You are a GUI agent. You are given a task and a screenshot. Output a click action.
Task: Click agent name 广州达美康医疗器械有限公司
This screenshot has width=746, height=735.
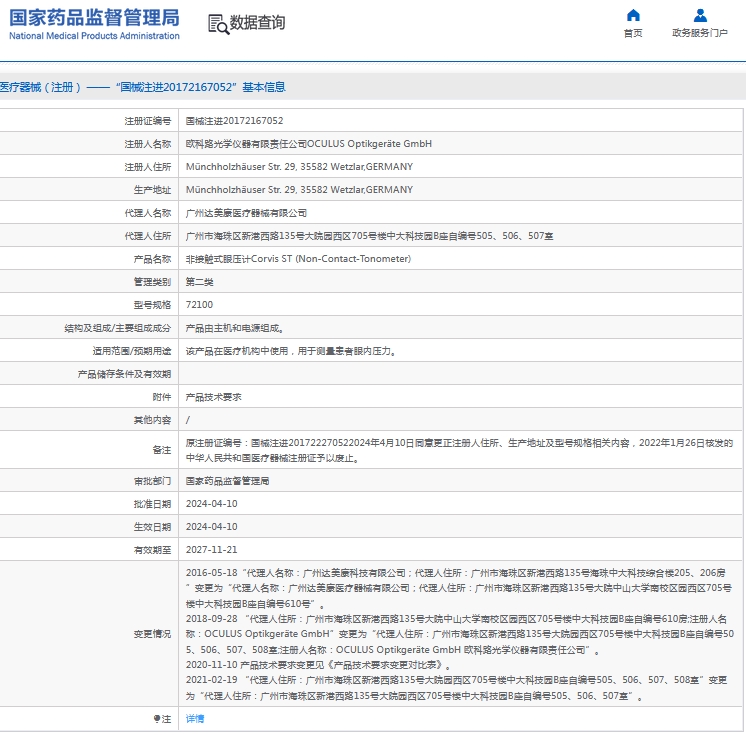point(246,213)
